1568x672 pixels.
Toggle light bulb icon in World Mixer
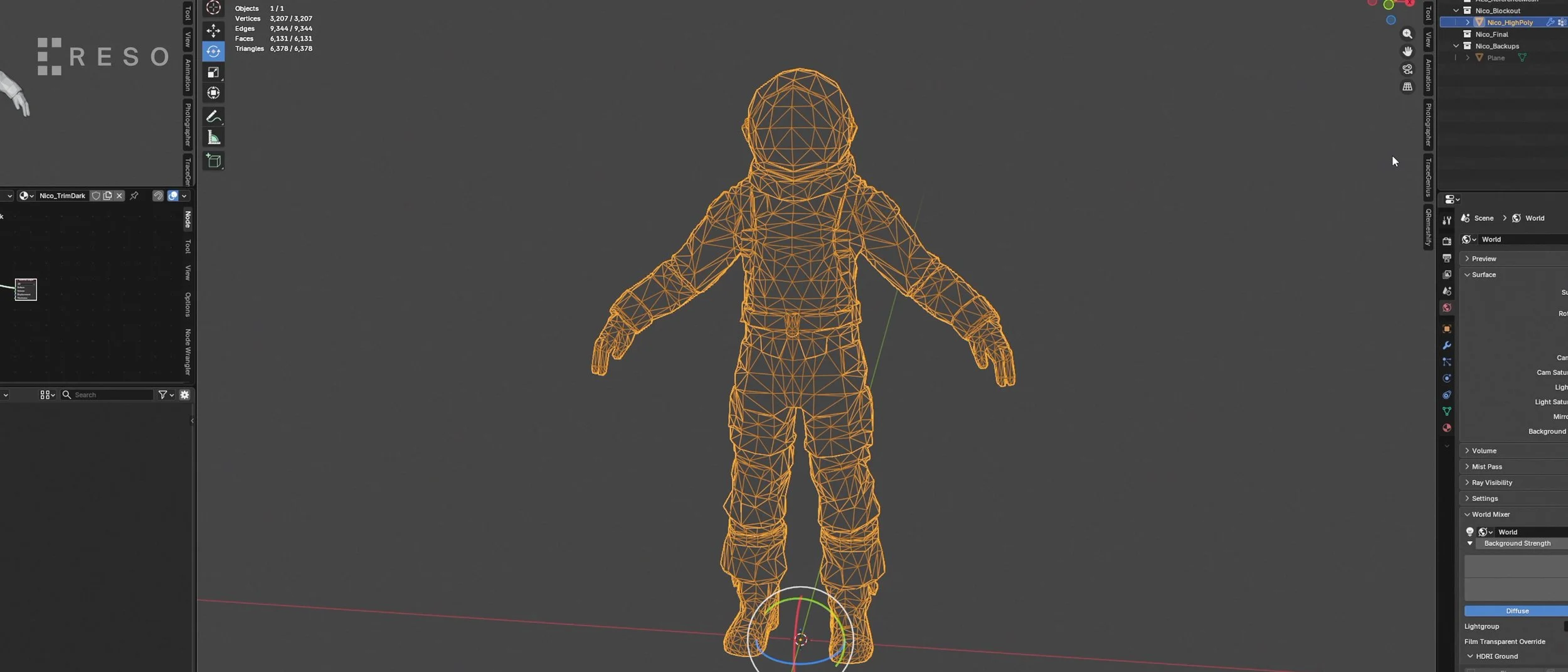tap(1470, 532)
